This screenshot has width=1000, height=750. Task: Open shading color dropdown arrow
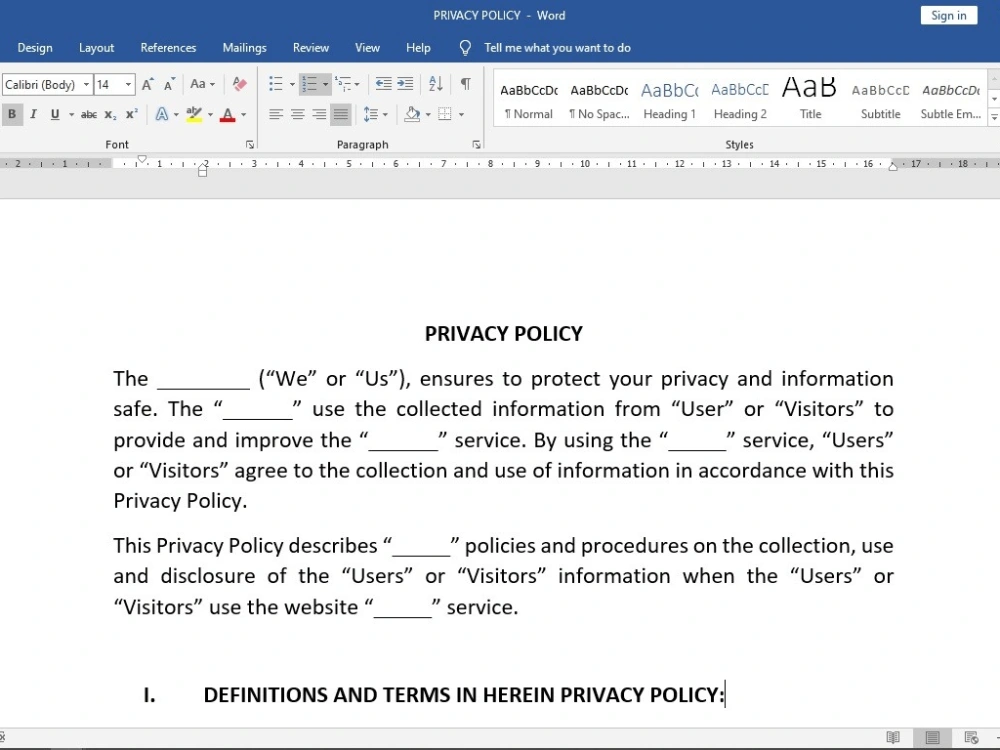(428, 115)
